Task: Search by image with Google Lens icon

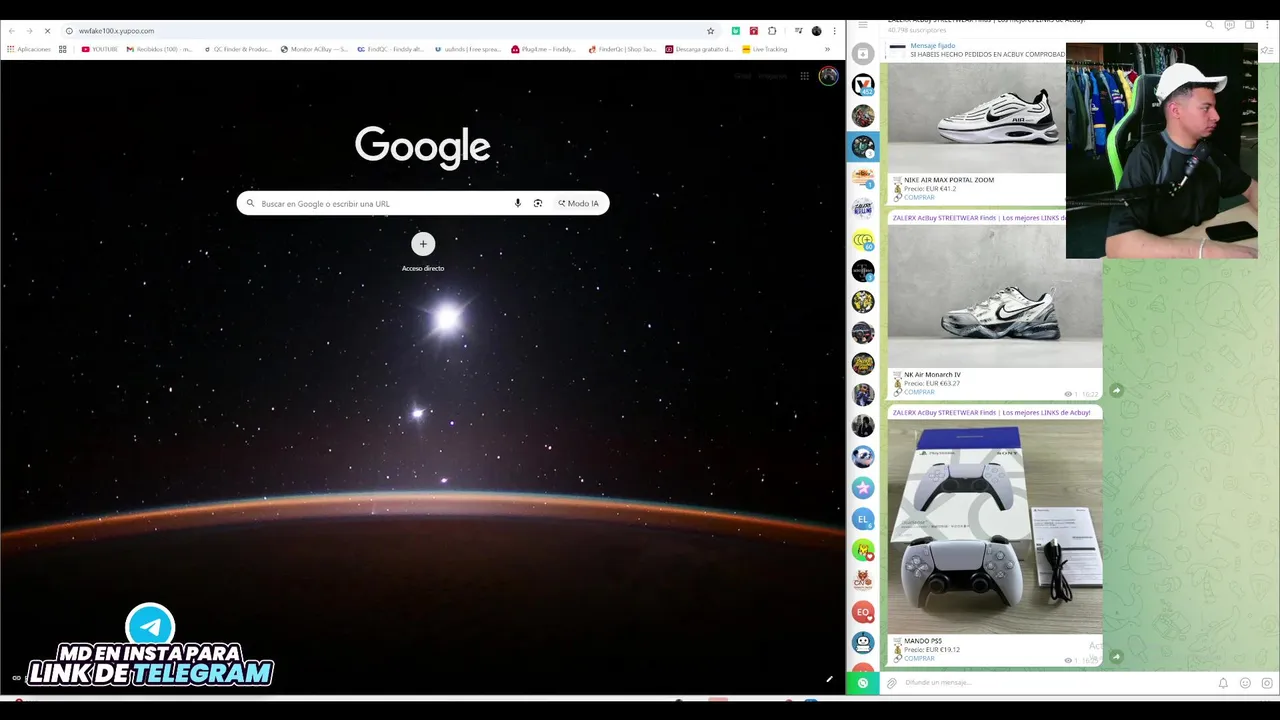Action: [x=538, y=203]
